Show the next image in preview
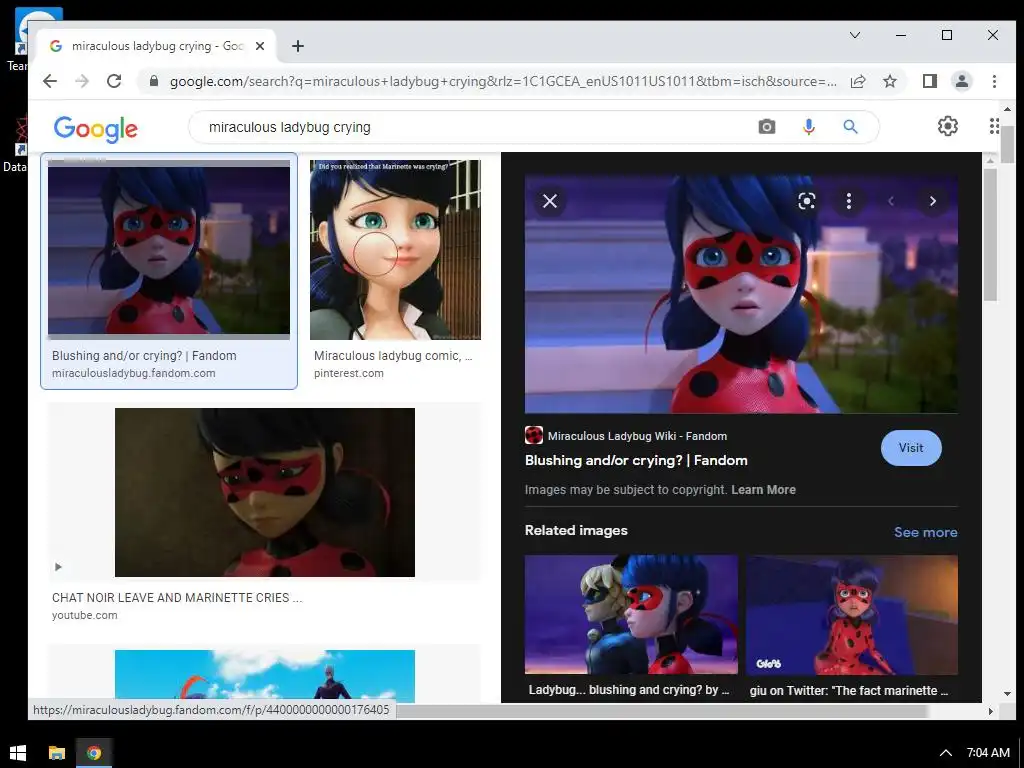Viewport: 1024px width, 768px height. click(x=933, y=201)
